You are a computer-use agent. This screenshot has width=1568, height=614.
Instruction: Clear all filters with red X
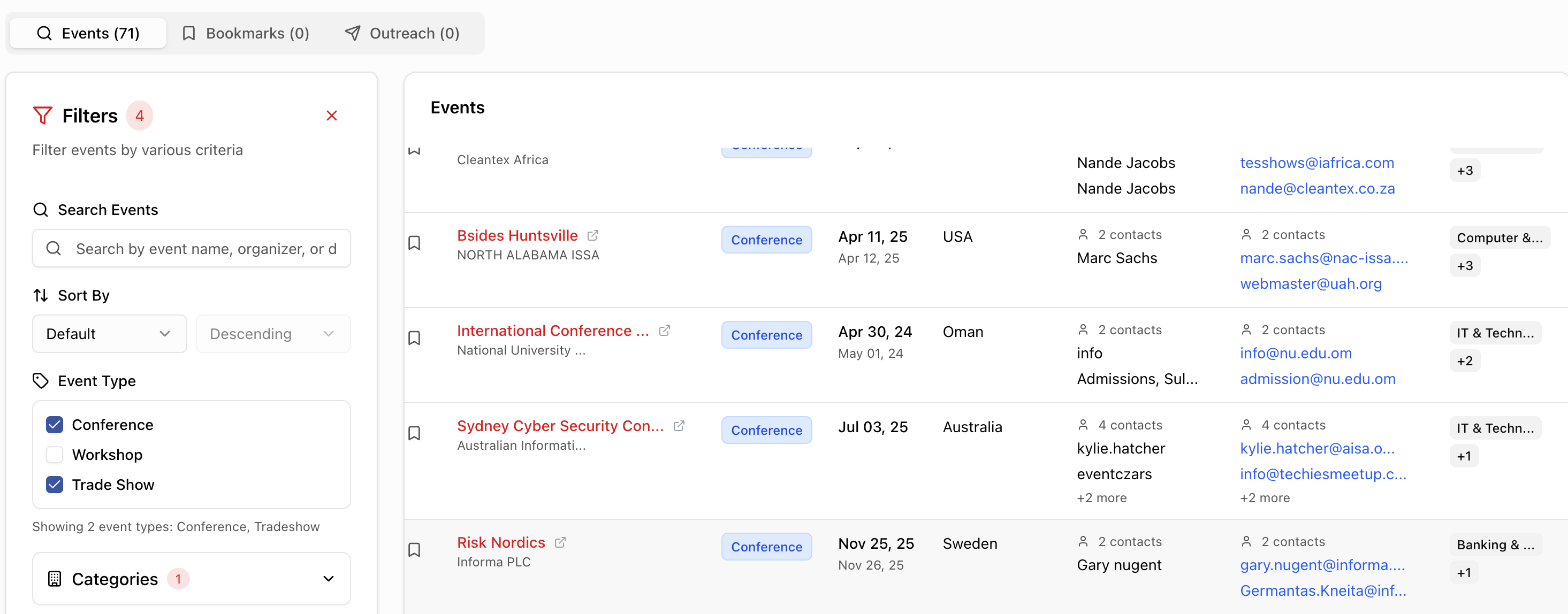331,116
